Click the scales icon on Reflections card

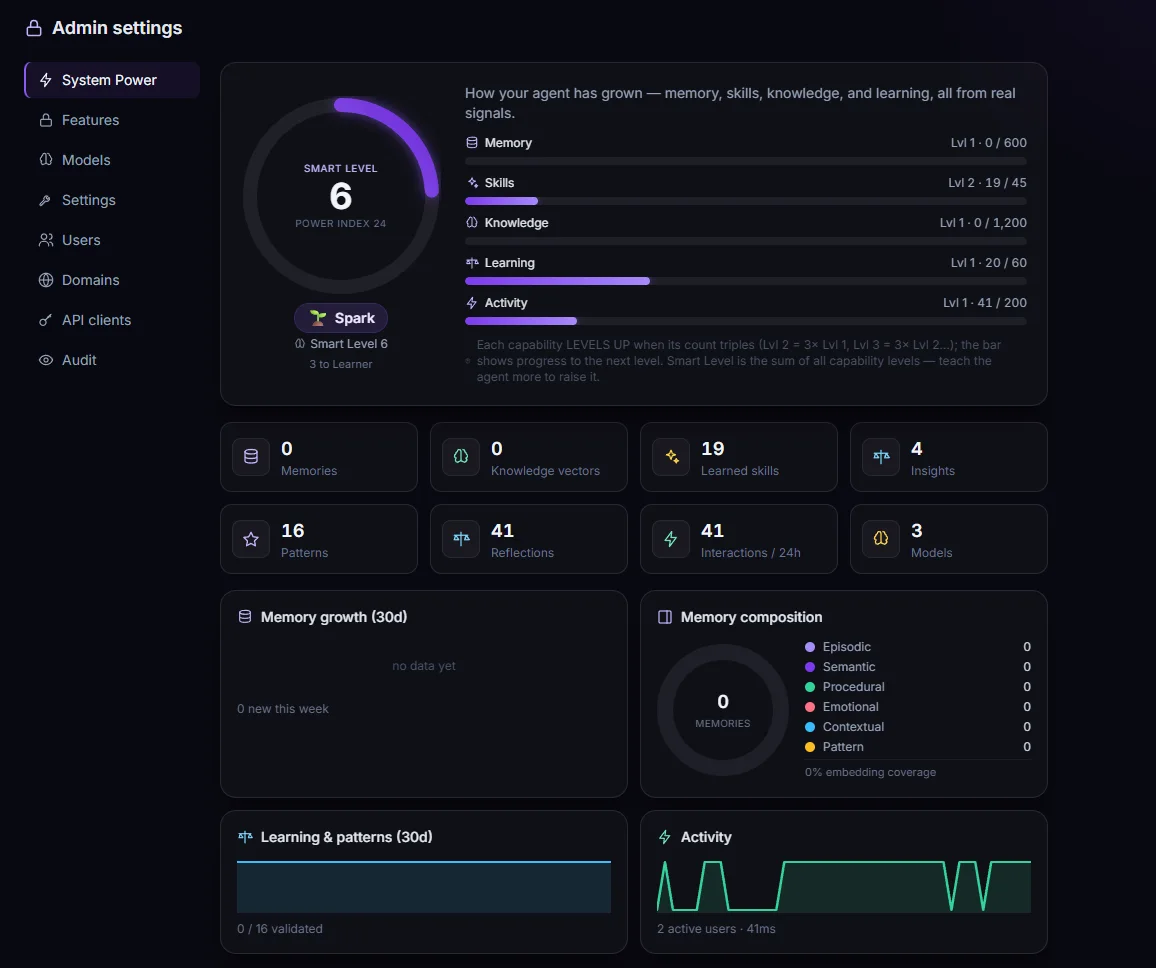[461, 539]
